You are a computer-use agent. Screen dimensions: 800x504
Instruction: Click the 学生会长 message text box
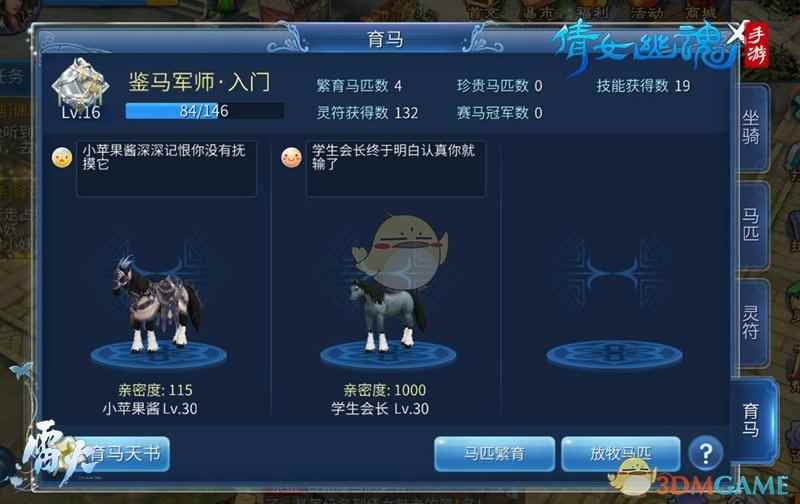395,169
